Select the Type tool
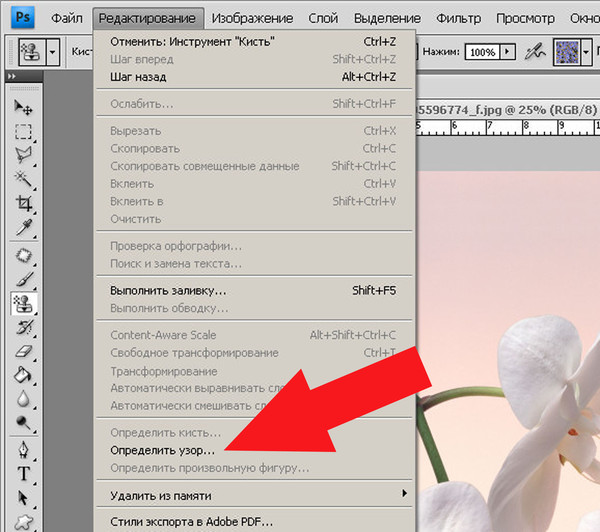 click(x=23, y=474)
